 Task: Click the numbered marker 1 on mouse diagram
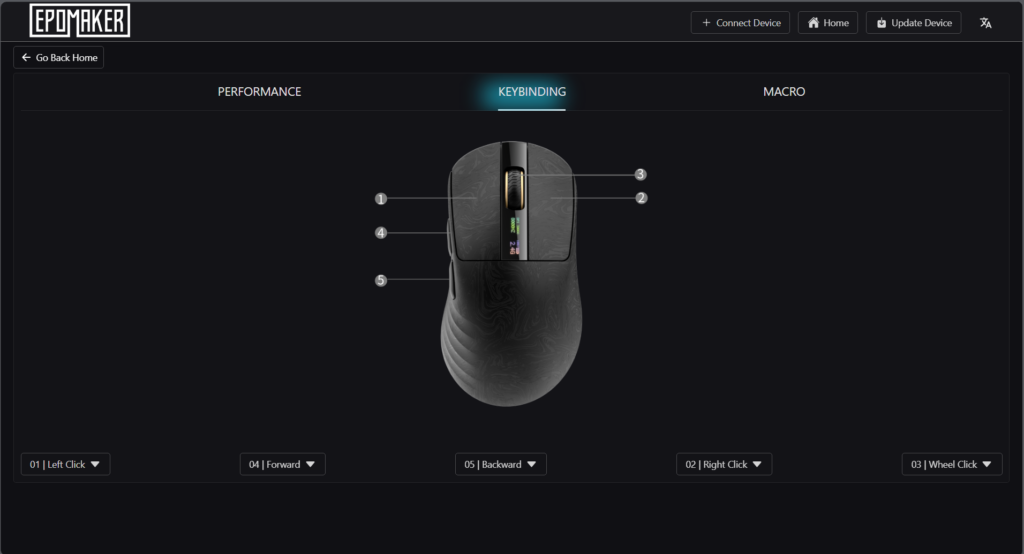(x=381, y=199)
